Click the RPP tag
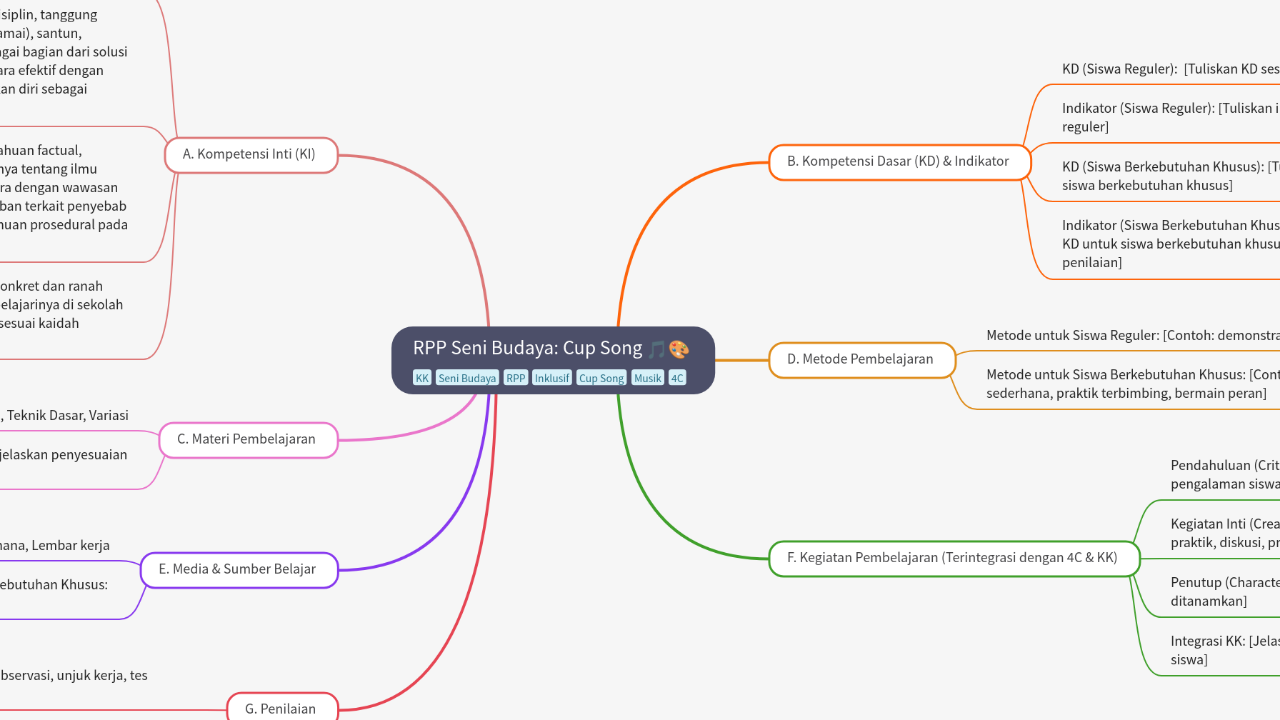Screen dimensions: 1280x720 tap(516, 378)
